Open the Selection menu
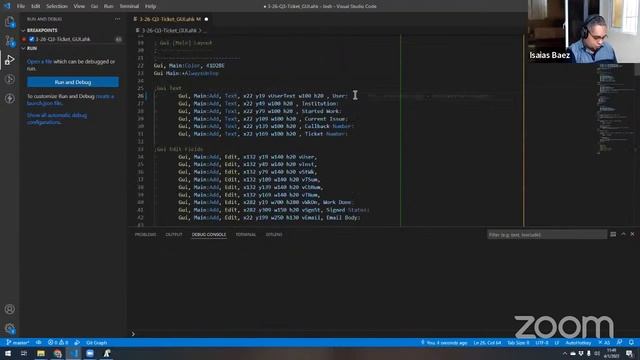This screenshot has height=360, width=640. pyautogui.click(x=57, y=6)
